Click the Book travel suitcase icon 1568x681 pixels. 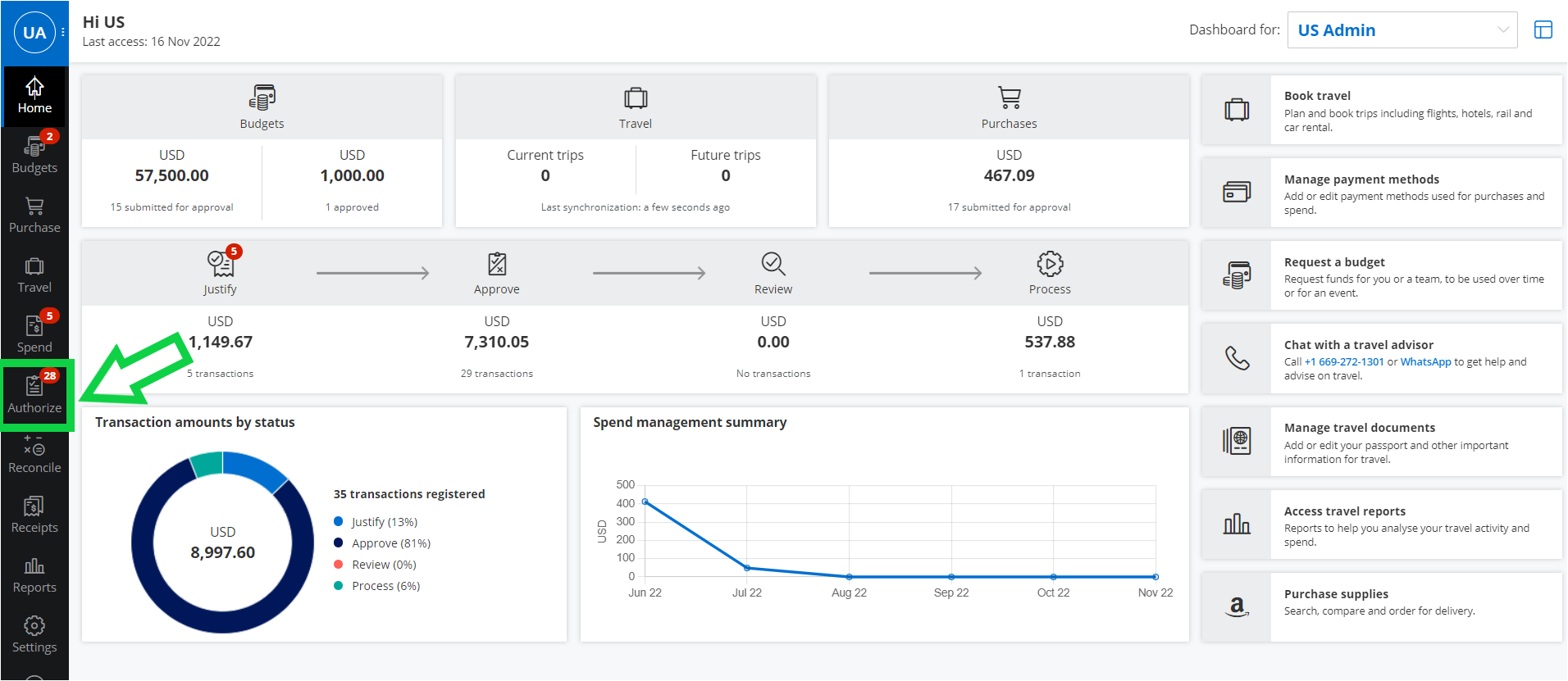1237,110
